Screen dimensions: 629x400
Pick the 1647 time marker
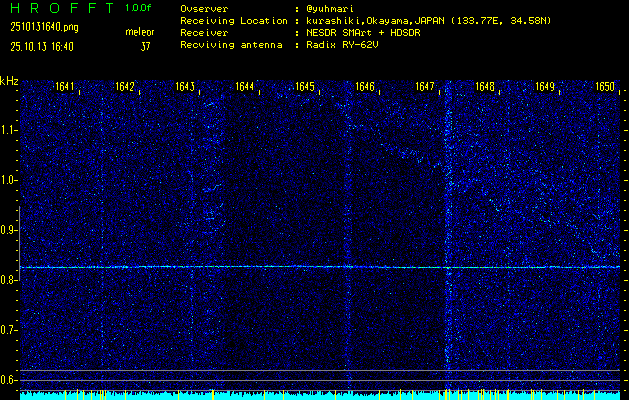[x=425, y=87]
